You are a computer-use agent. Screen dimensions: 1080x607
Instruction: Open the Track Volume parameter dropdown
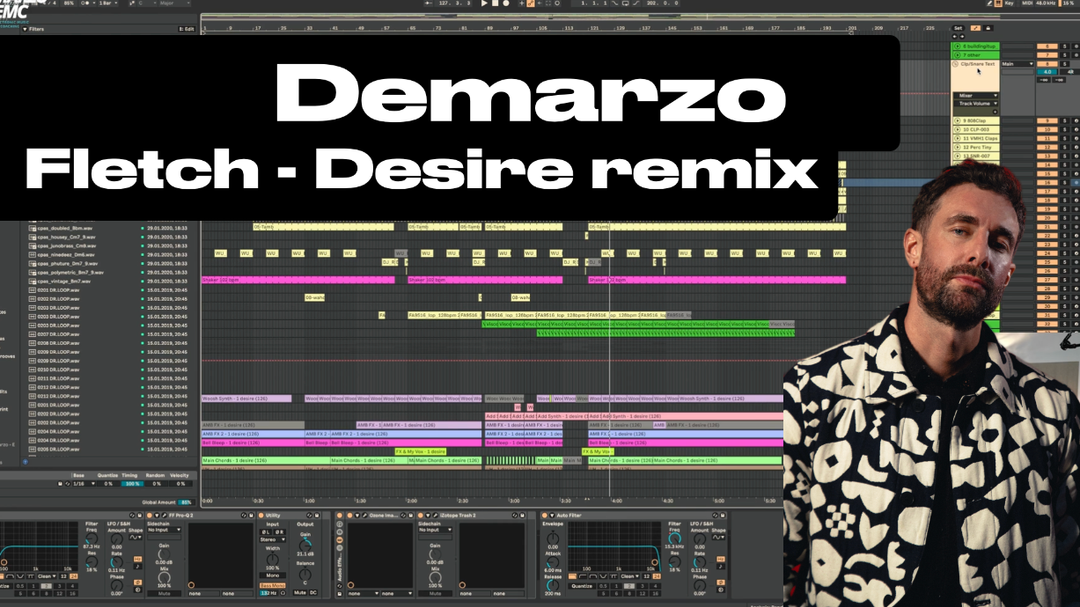pyautogui.click(x=978, y=104)
